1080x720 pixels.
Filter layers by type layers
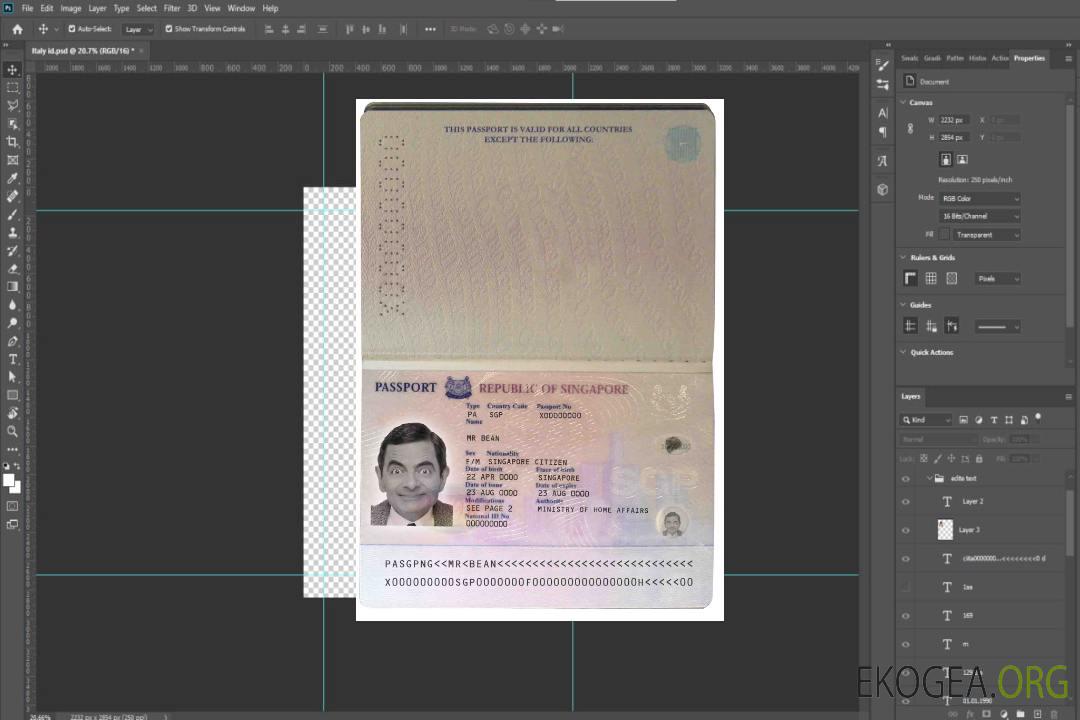[x=994, y=420]
